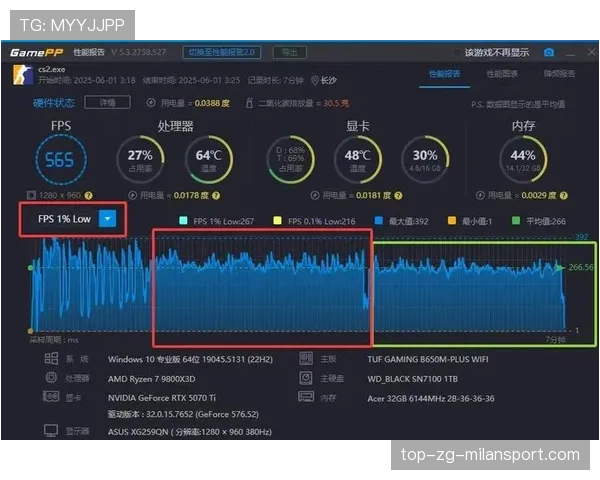Click the help icon next to 1280 × 960
The image size is (600, 480).
click(x=88, y=196)
